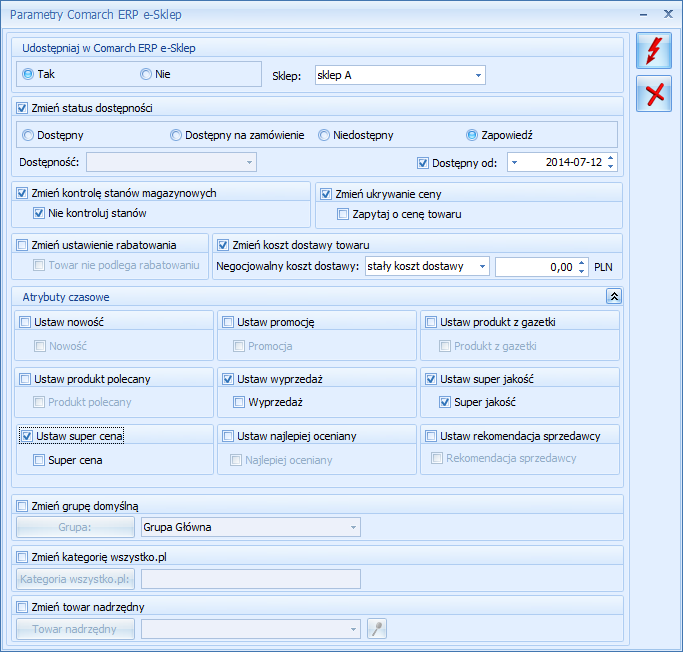Click the Kategoria wszystko.pl button
The height and width of the screenshot is (652, 683).
click(75, 579)
